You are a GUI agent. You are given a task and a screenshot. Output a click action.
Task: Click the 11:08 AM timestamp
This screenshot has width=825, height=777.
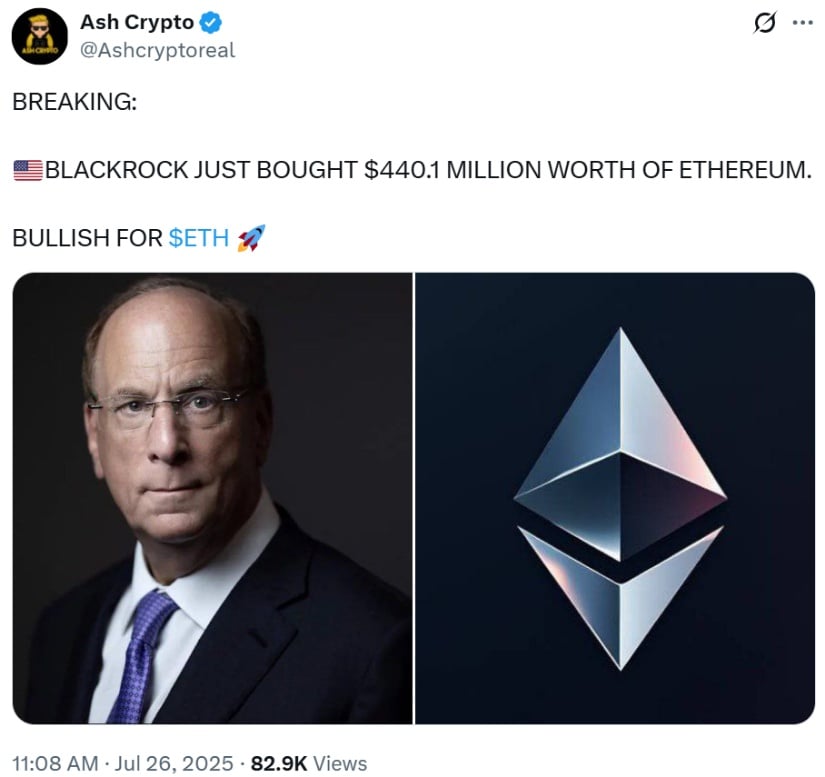click(x=55, y=763)
